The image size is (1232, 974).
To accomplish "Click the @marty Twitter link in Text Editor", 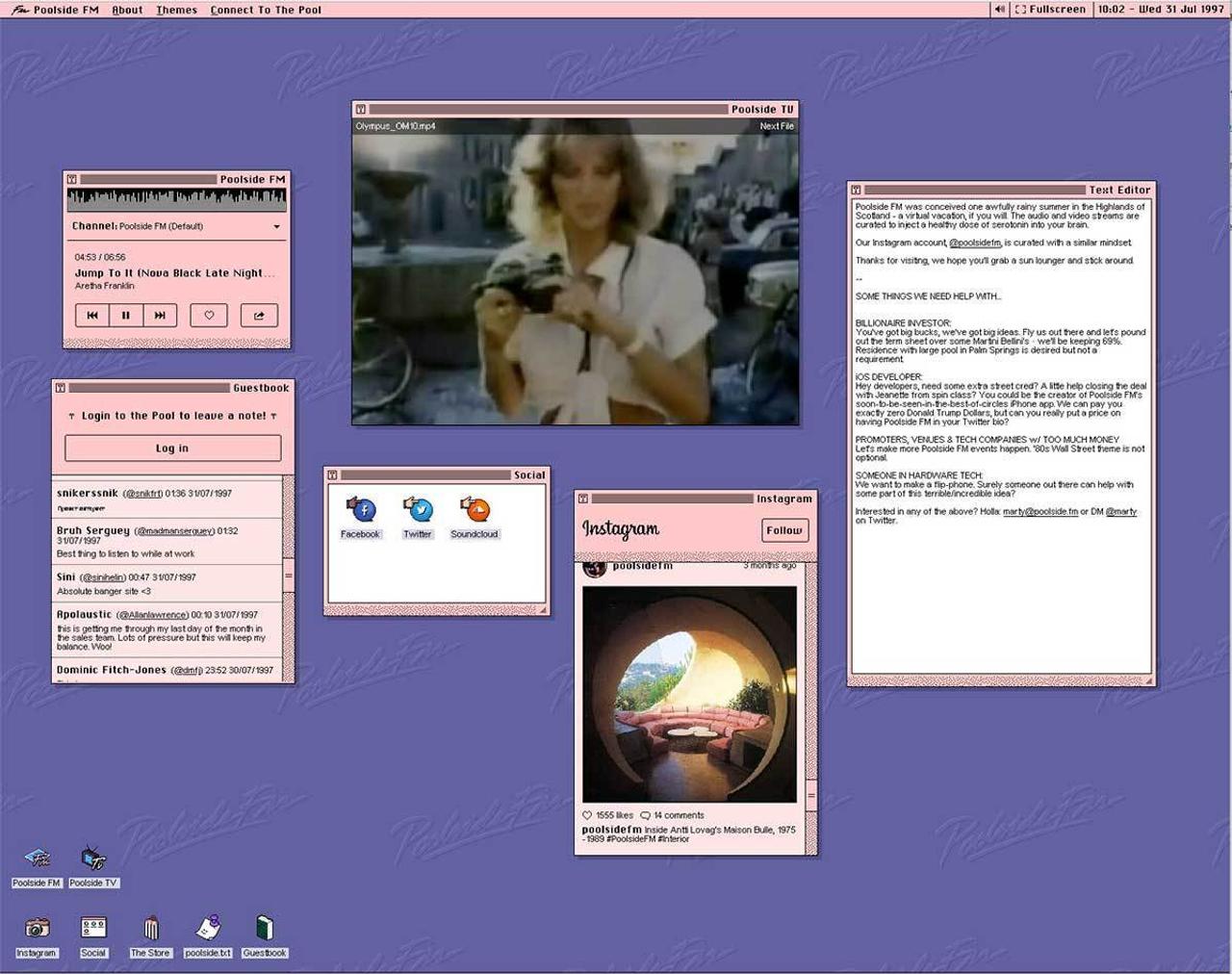I will point(1120,512).
